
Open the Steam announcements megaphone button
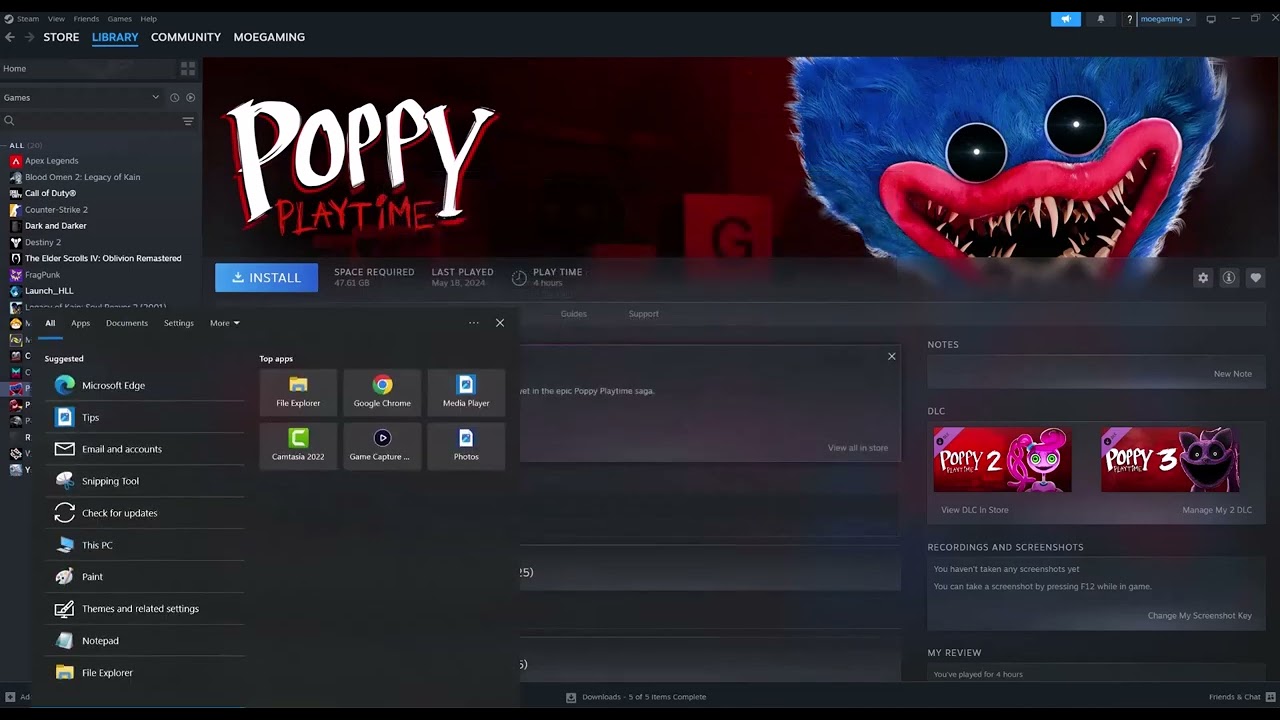tap(1066, 19)
